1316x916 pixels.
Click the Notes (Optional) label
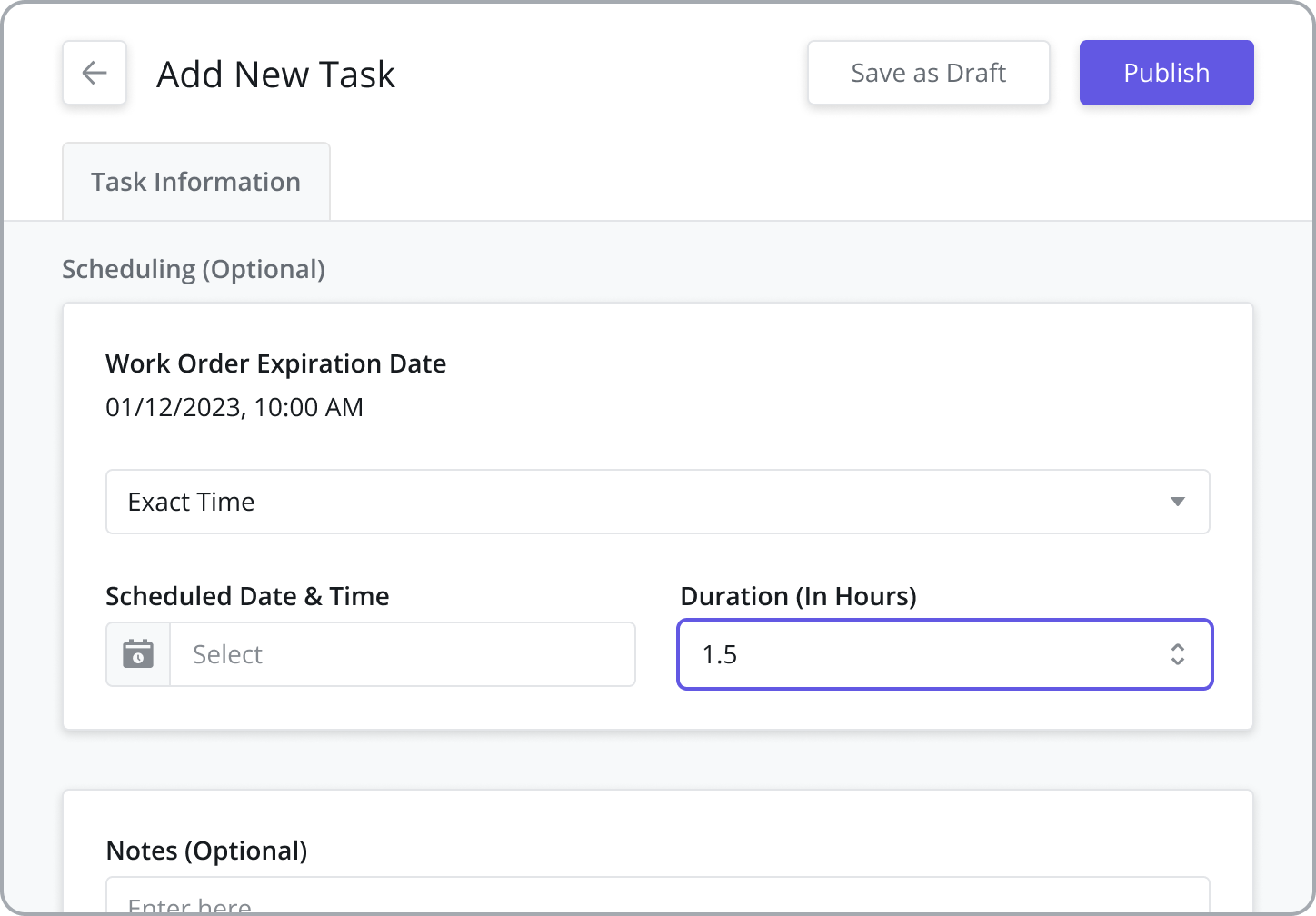[207, 851]
